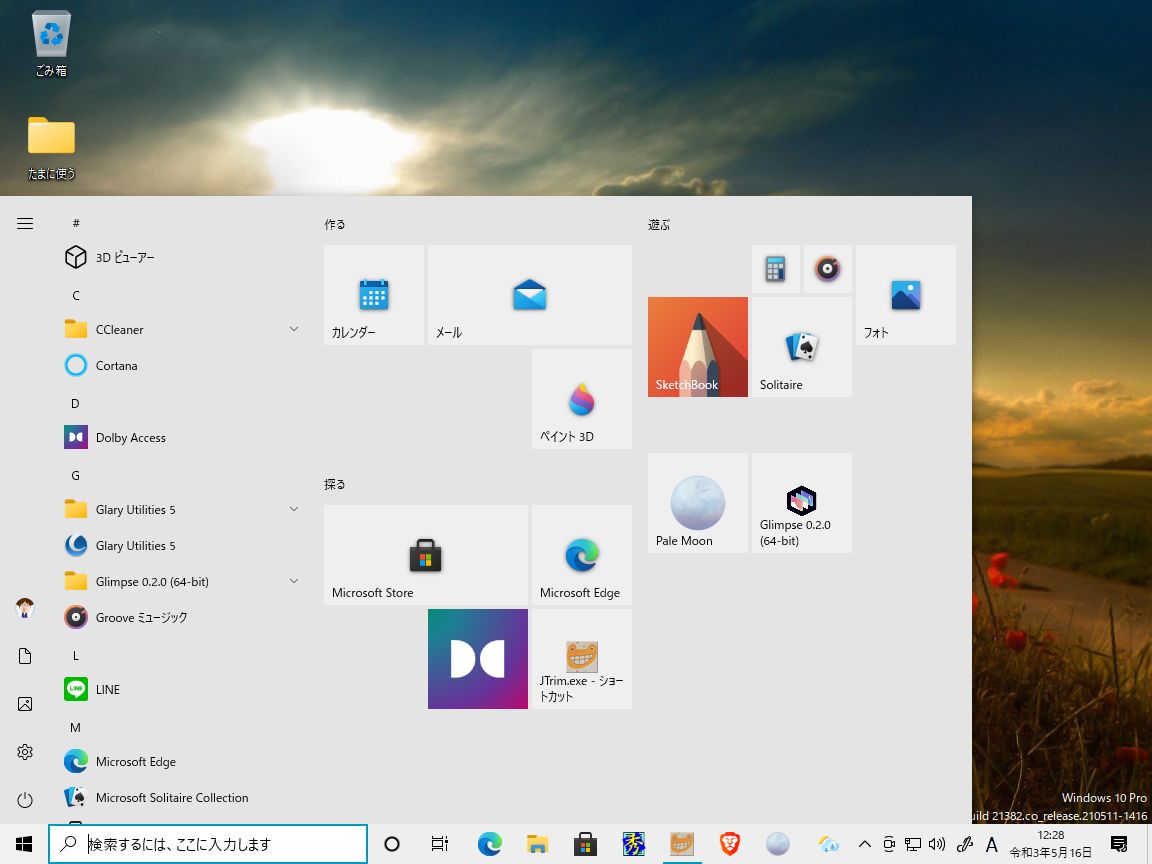The height and width of the screenshot is (864, 1152).
Task: Click the C letter group header
Action: [76, 295]
